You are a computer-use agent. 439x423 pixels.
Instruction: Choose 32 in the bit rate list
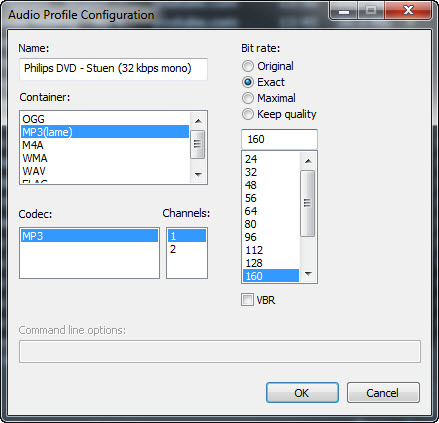pos(271,172)
